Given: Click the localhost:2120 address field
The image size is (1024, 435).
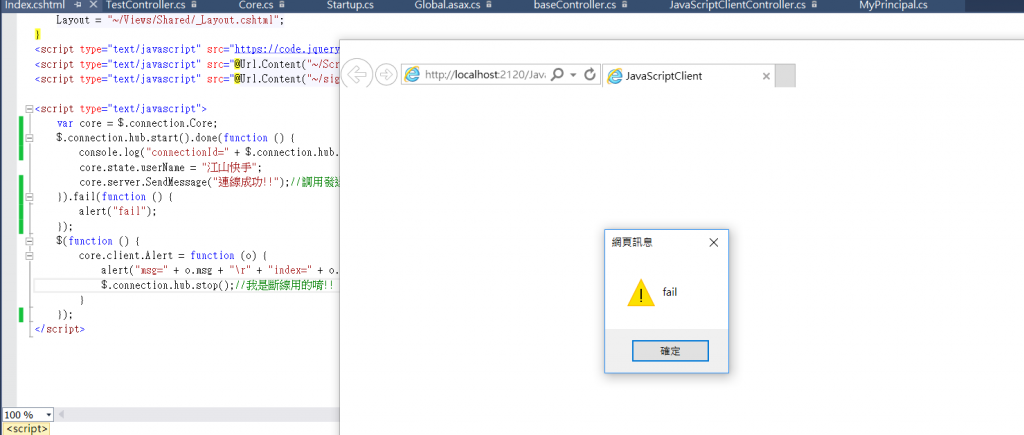Looking at the screenshot, I should [x=485, y=75].
